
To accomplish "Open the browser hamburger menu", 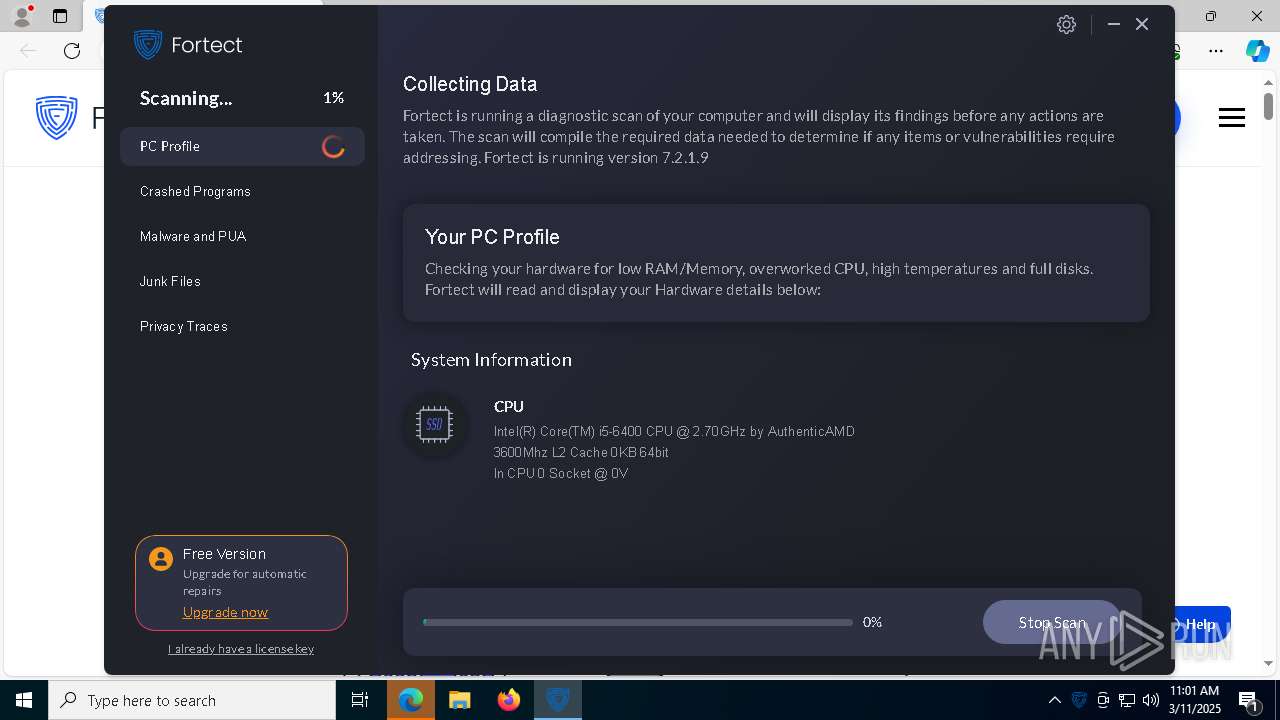I will [1232, 118].
